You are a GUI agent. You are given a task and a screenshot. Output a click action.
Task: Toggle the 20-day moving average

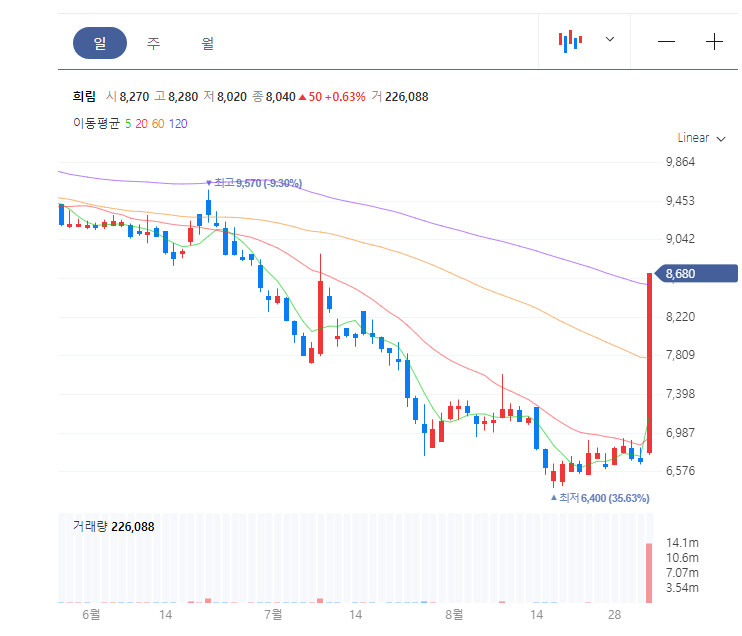[x=141, y=124]
